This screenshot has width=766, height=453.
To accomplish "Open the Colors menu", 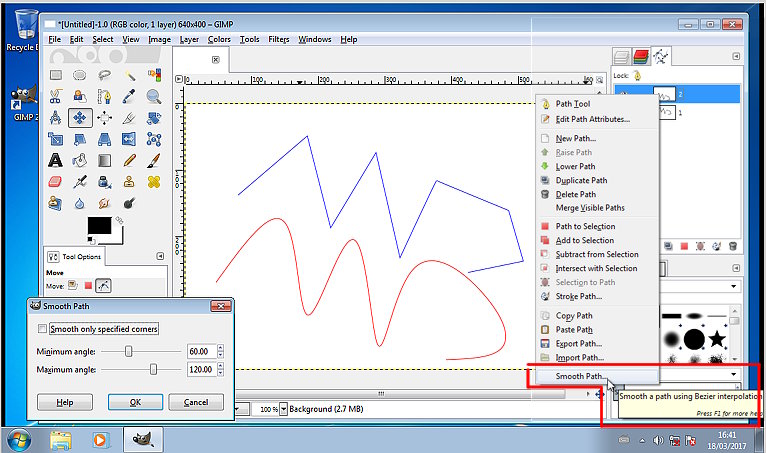I will point(219,39).
